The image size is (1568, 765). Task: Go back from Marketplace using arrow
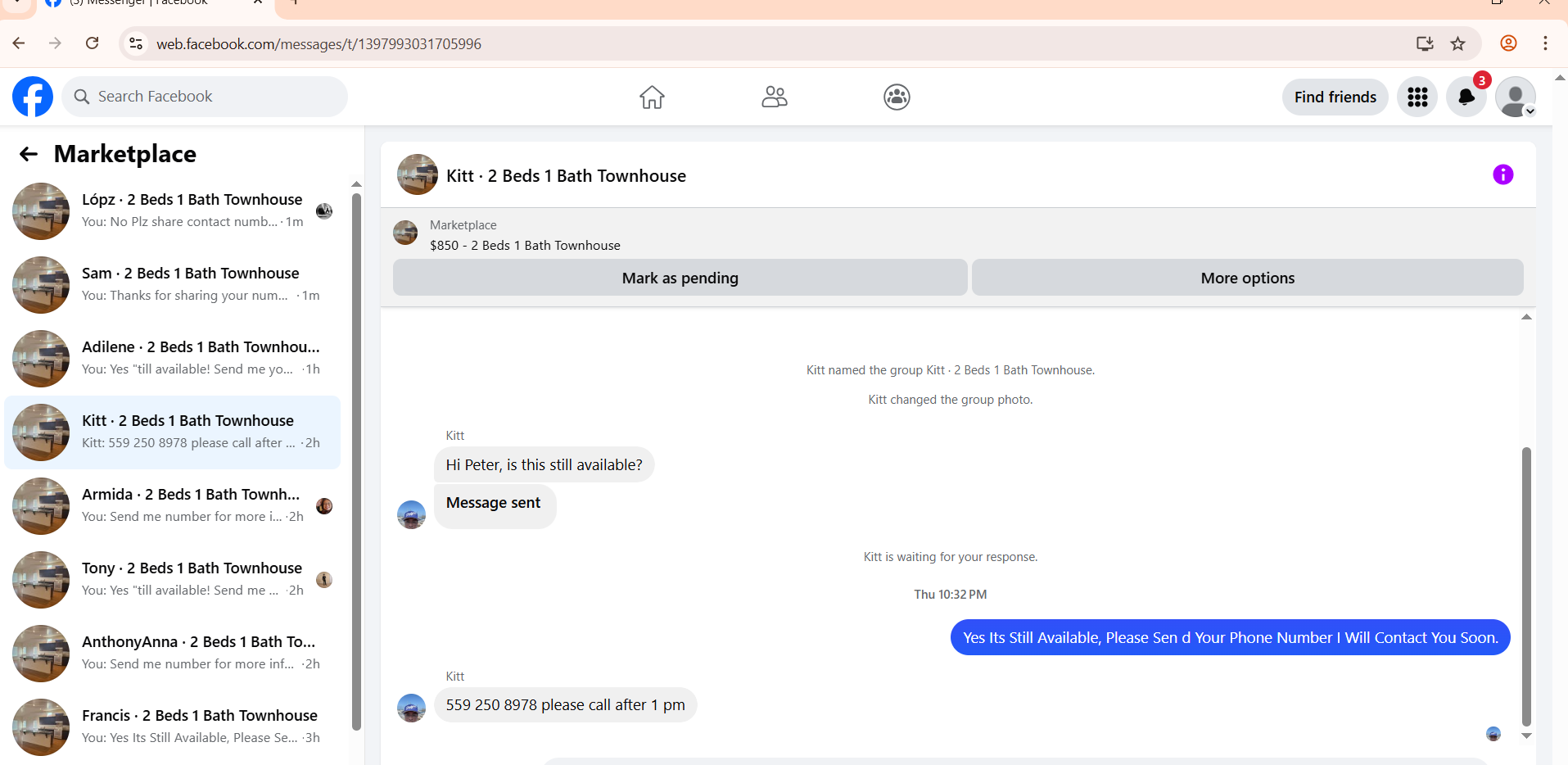(x=29, y=154)
